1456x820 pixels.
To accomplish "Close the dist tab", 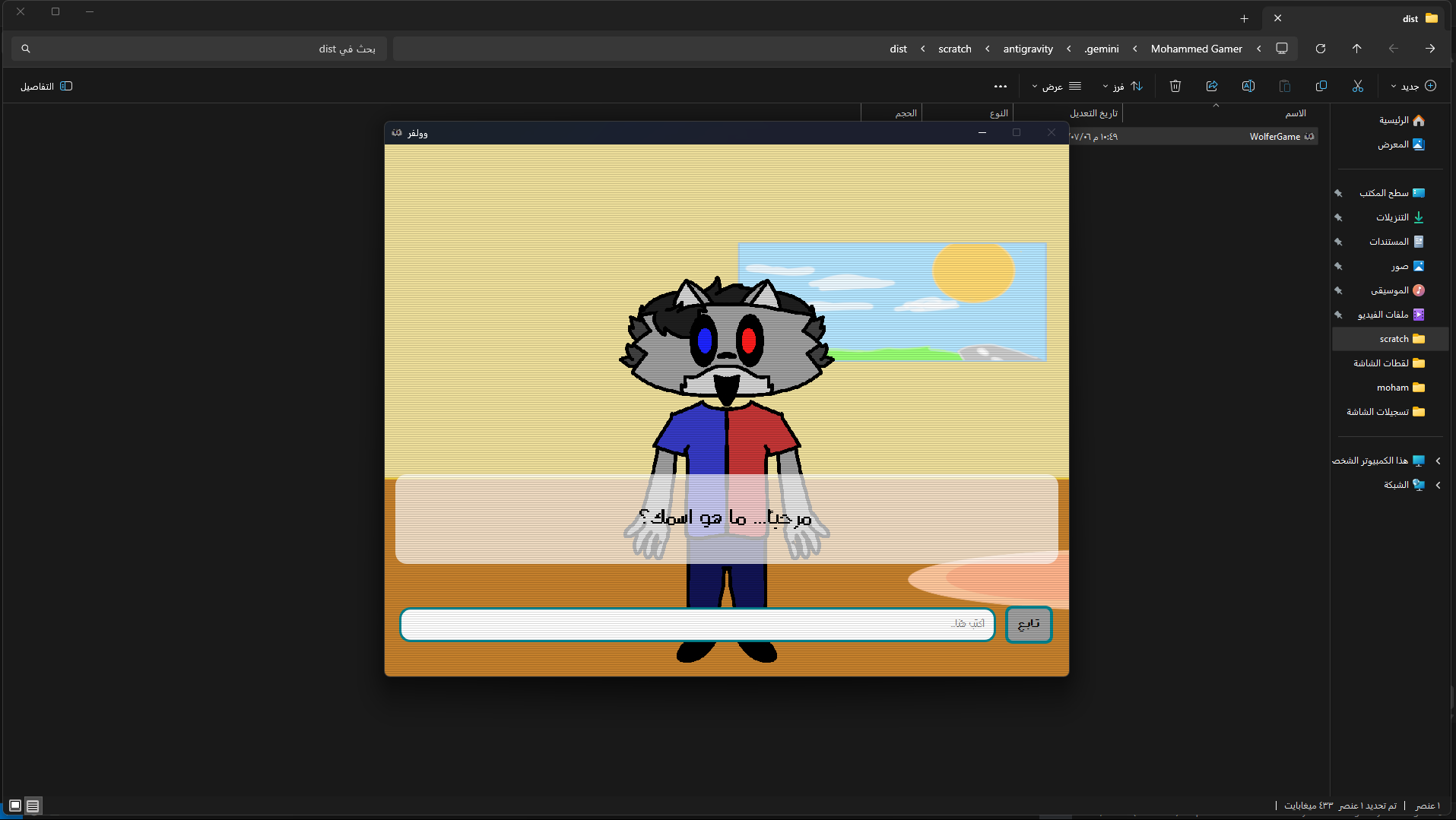I will coord(1278,18).
